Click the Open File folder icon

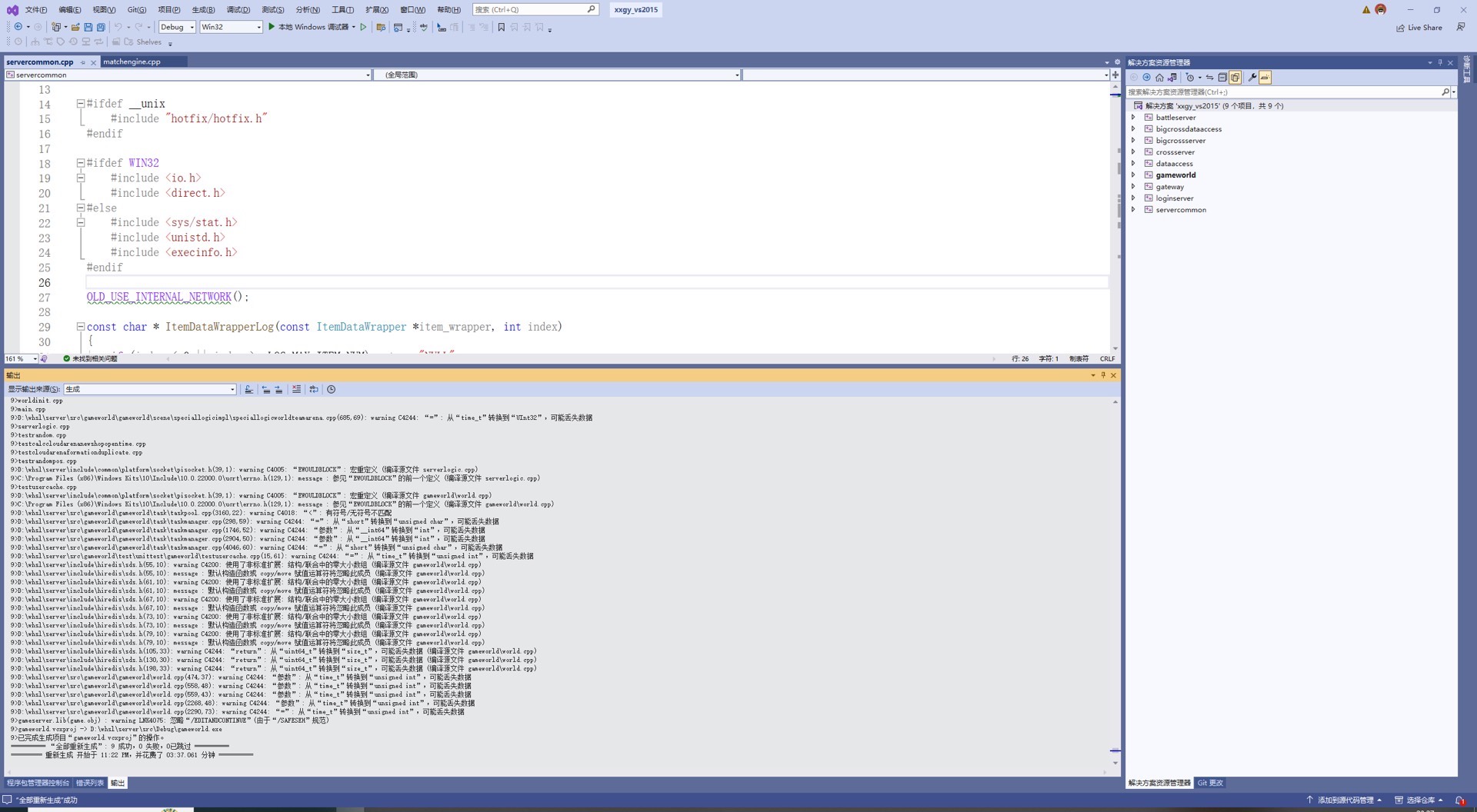point(75,27)
